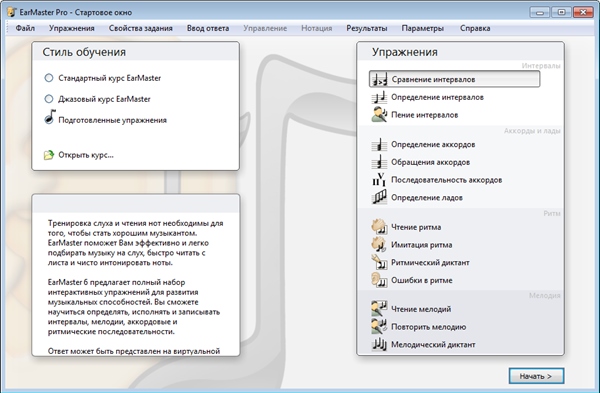Screen dimensions: 600x393
Task: Click the Имитация ритма icon
Action: [379, 245]
